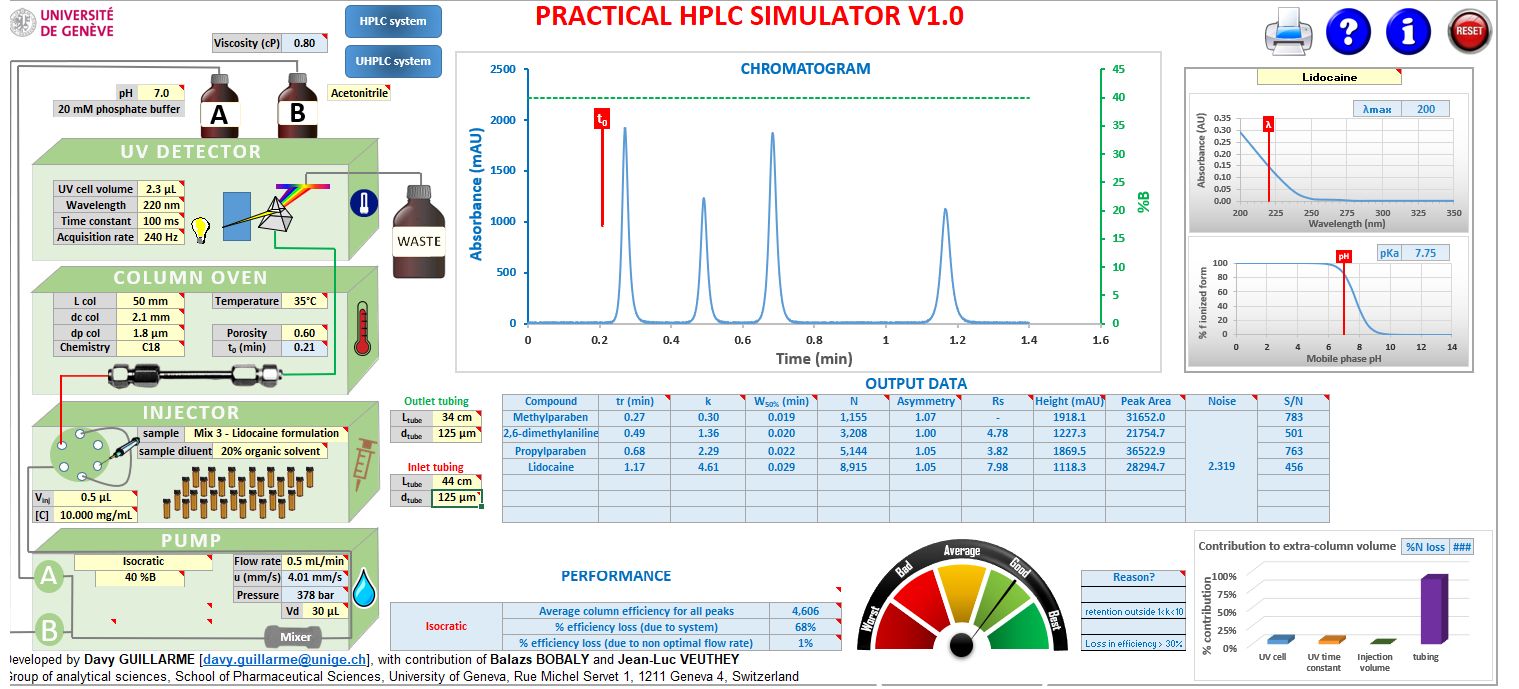The image size is (1519, 689).
Task: Open the Acetonitrile solvent selector
Action: point(358,93)
